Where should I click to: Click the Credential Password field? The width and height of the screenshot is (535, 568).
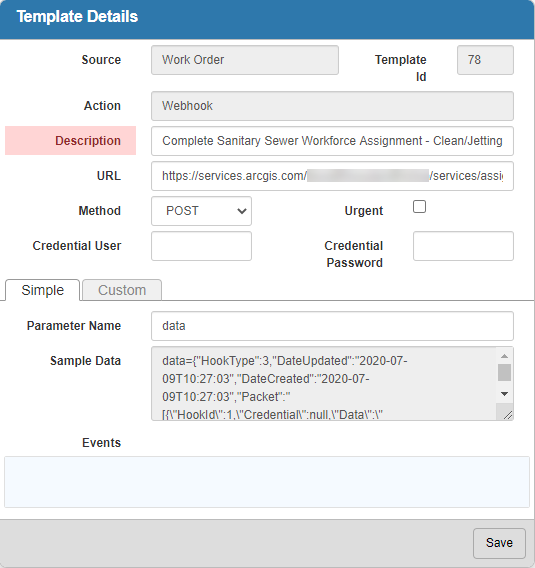[x=463, y=246]
